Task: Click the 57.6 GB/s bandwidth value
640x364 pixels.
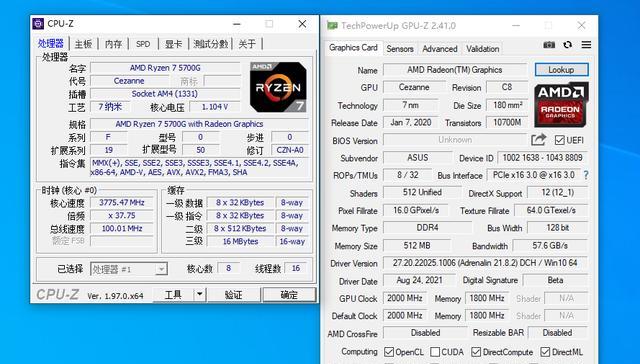Action: 550,246
